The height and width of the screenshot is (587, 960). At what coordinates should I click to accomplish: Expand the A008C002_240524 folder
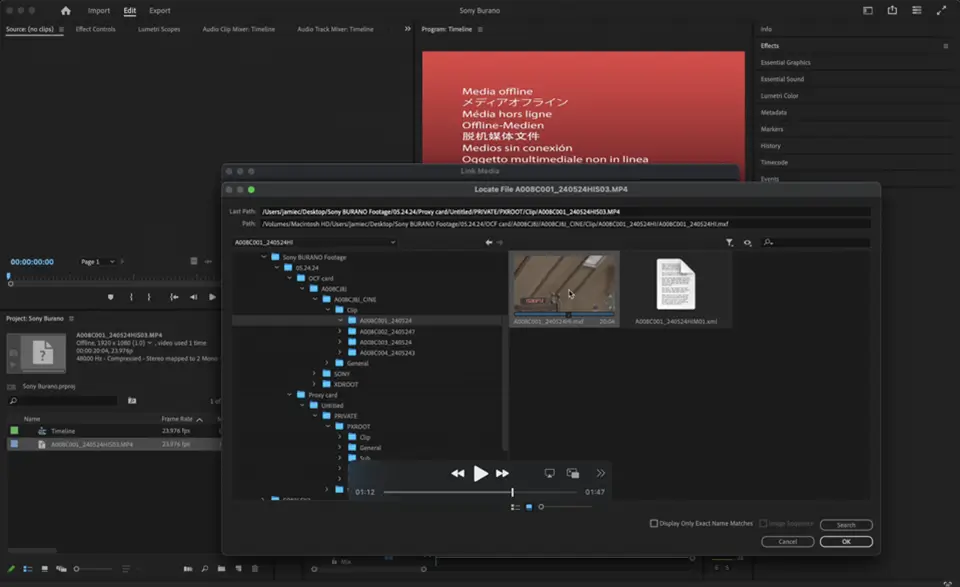pyautogui.click(x=340, y=331)
